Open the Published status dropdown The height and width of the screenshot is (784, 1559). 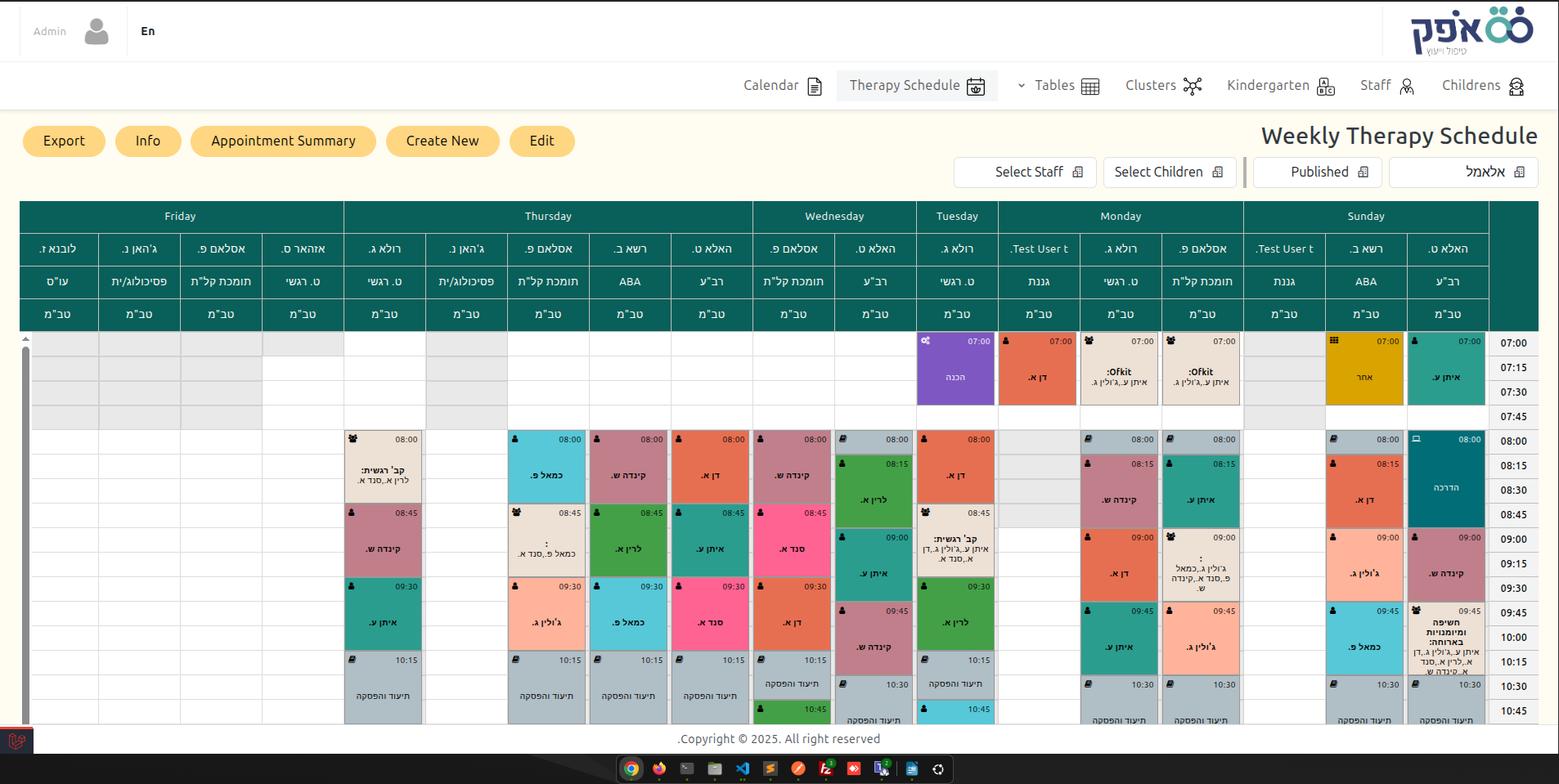[x=1318, y=172]
